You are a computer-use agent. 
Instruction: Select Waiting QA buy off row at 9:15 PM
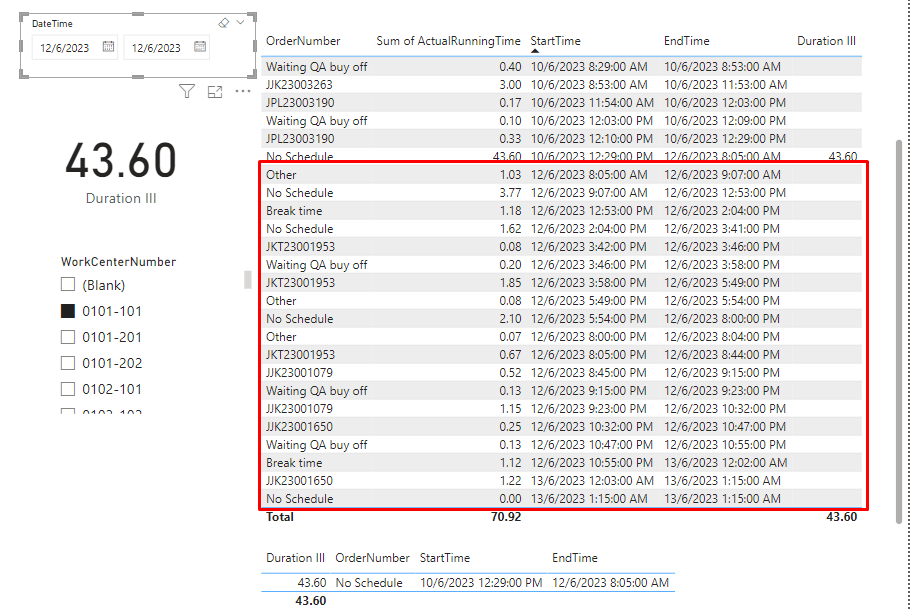(562, 390)
